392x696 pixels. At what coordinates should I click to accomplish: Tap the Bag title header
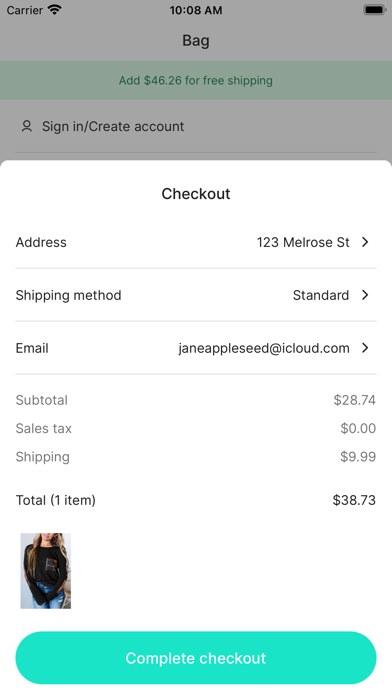tap(196, 40)
